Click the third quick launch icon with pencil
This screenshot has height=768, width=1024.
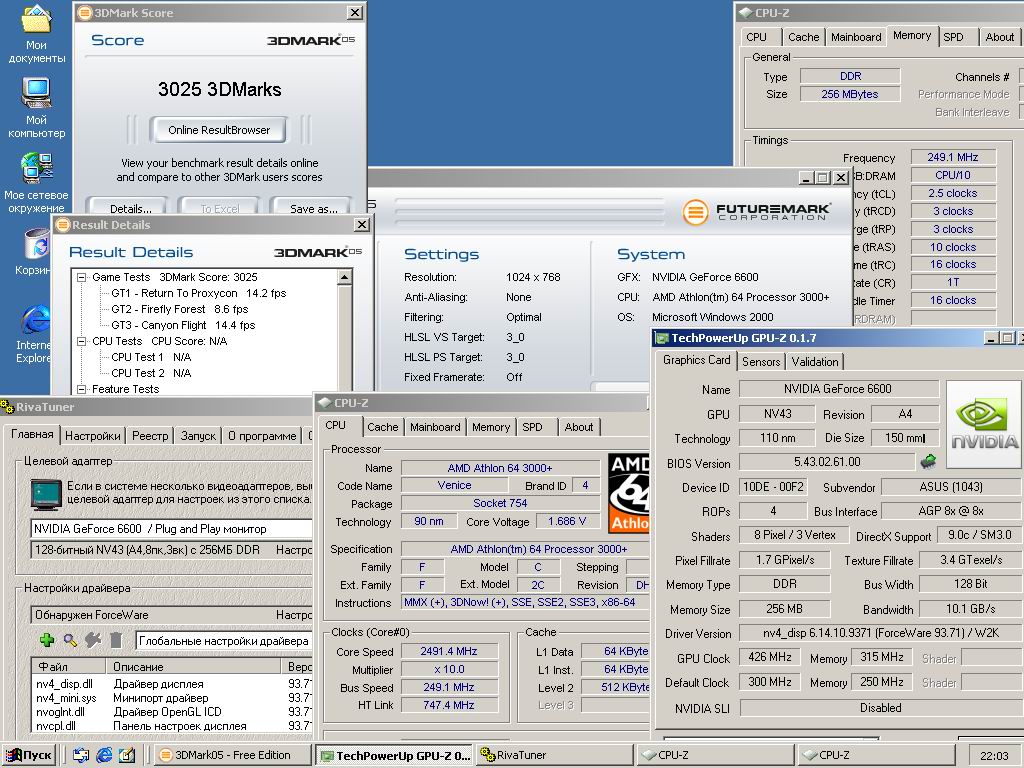click(127, 755)
